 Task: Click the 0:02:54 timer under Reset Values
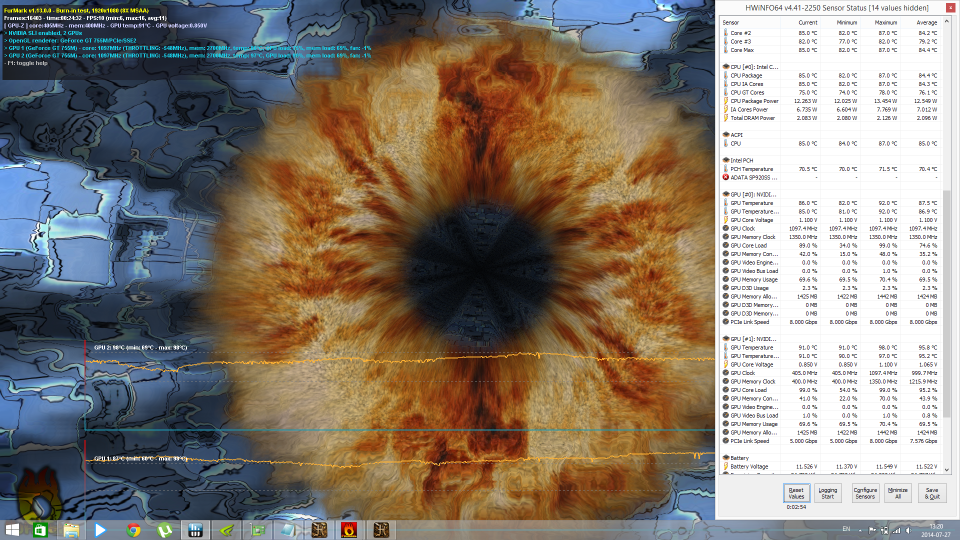[x=796, y=507]
